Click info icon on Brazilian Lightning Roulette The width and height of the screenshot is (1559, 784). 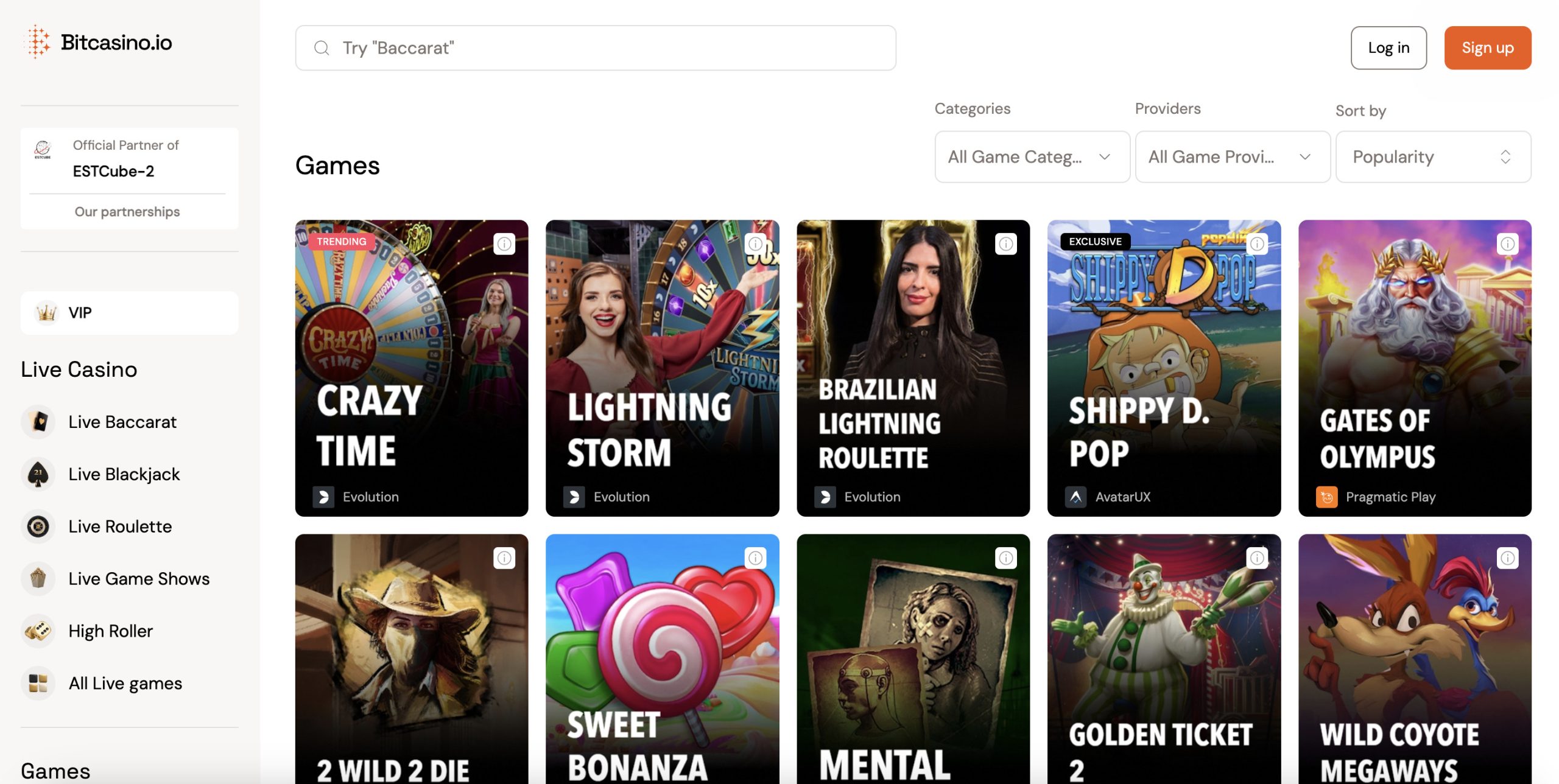[1006, 244]
